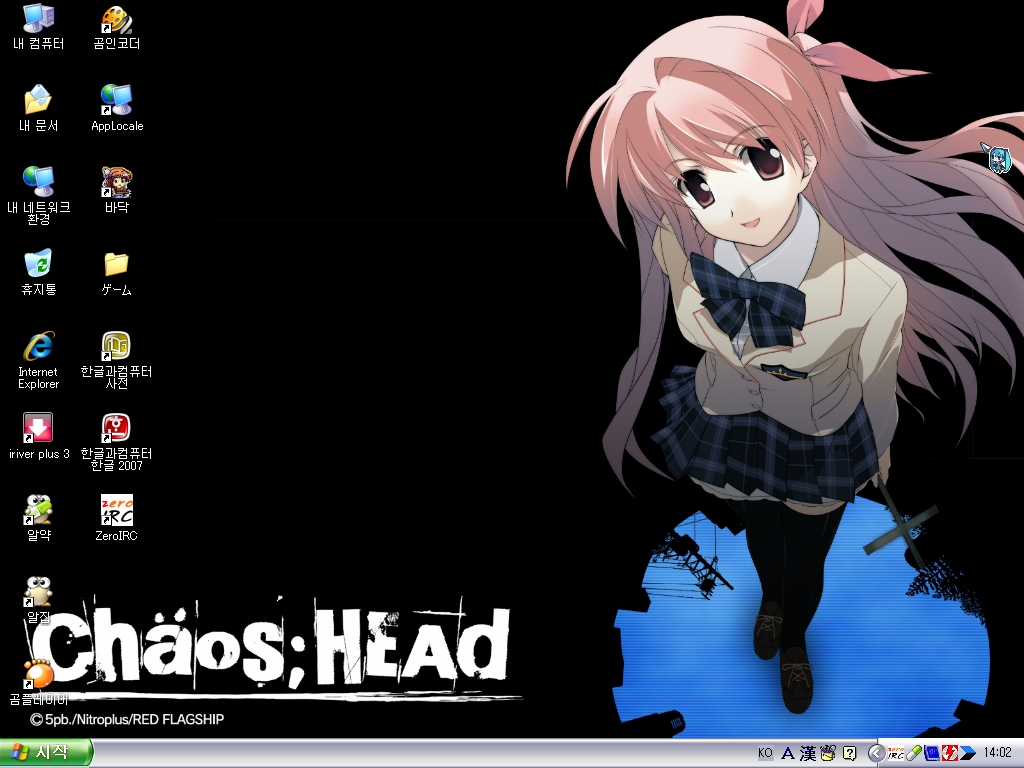Select the 곰인코더 shortcut icon
1024x768 pixels.
pyautogui.click(x=116, y=26)
